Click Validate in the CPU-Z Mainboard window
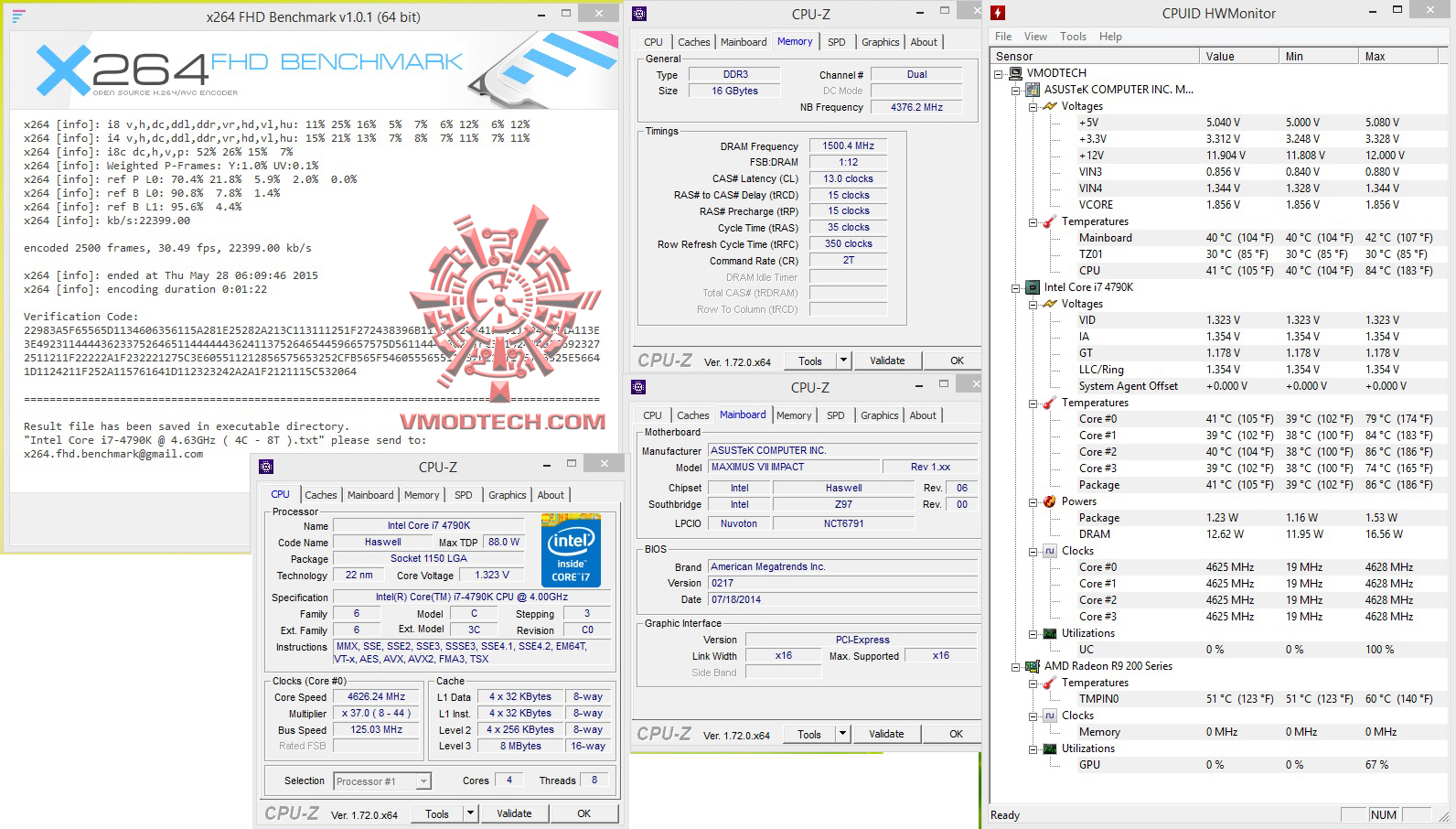Viewport: 1456px width, 829px height. [x=886, y=734]
